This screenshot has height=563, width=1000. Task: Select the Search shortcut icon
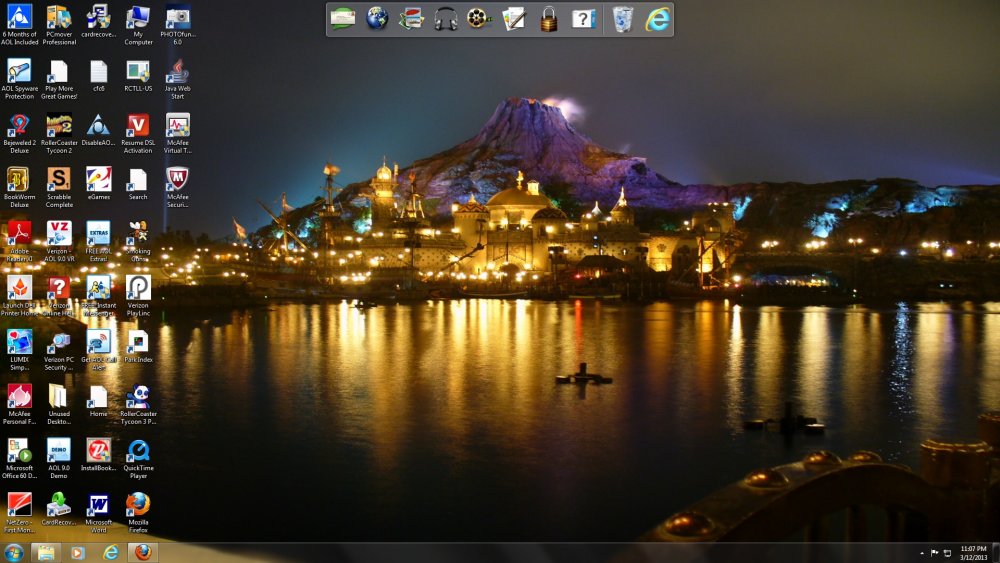(x=138, y=184)
